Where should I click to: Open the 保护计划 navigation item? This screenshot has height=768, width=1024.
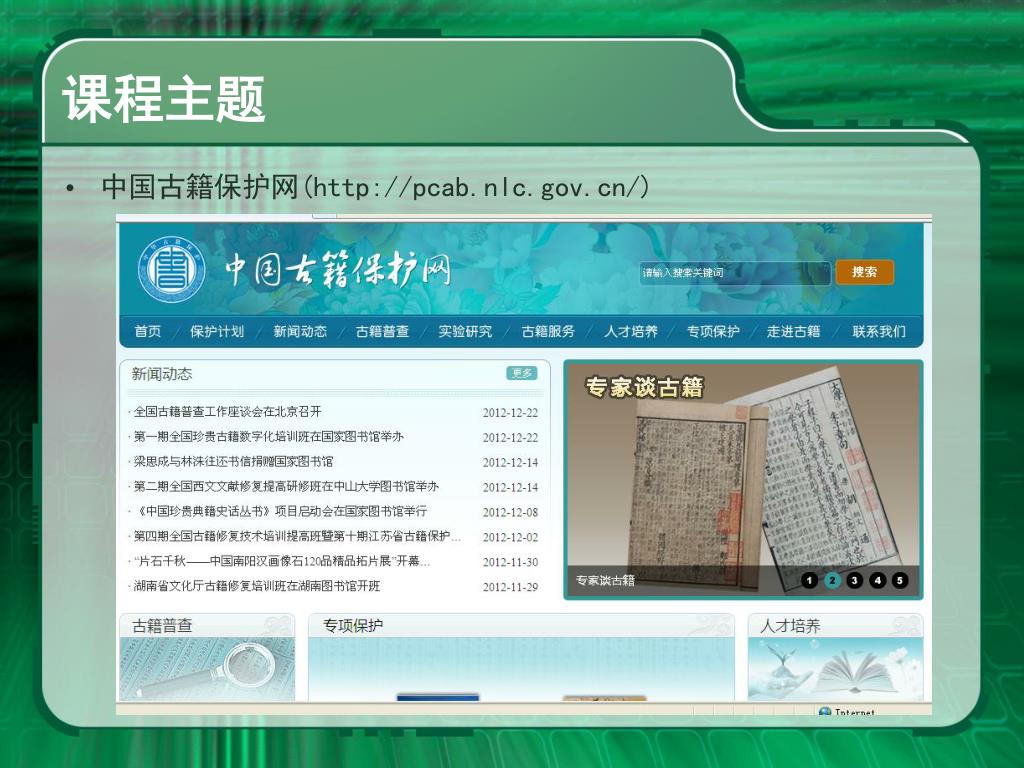(217, 331)
